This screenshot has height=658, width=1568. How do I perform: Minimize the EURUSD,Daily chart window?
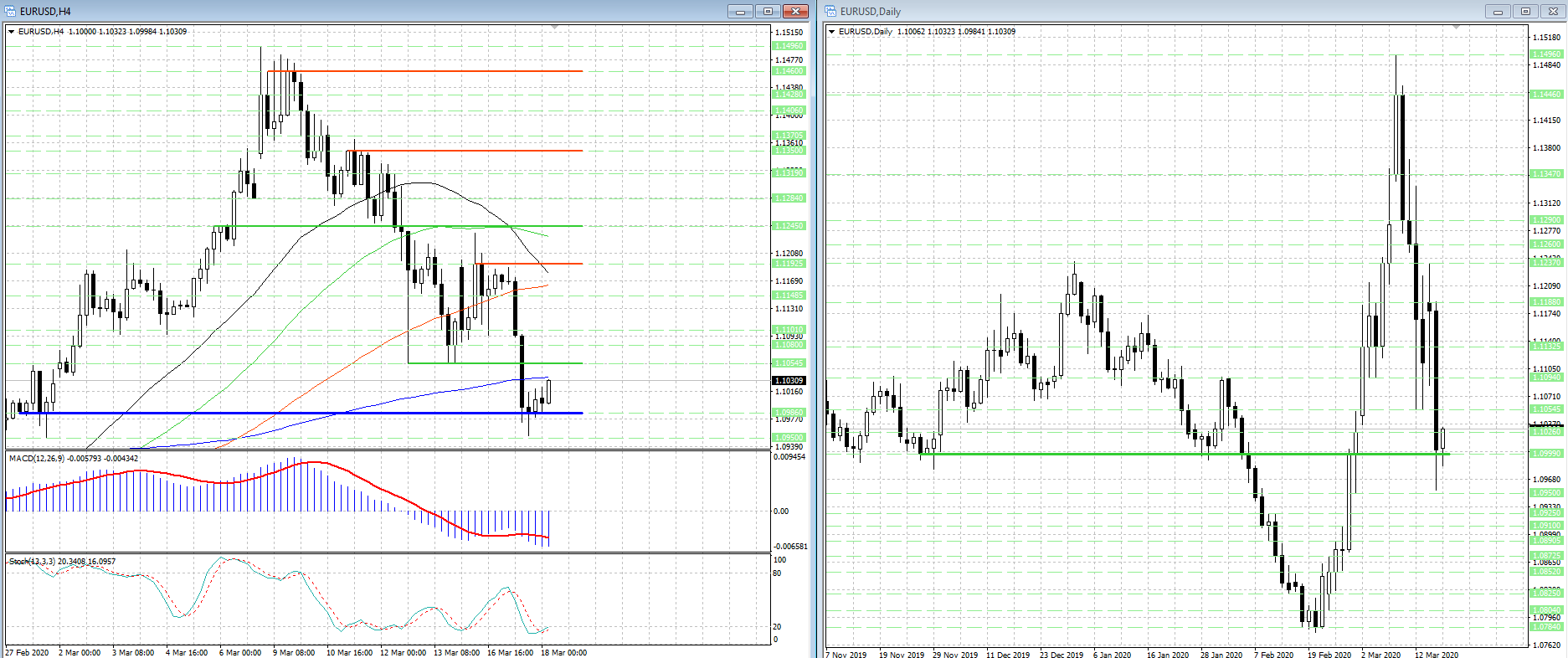tap(1498, 11)
